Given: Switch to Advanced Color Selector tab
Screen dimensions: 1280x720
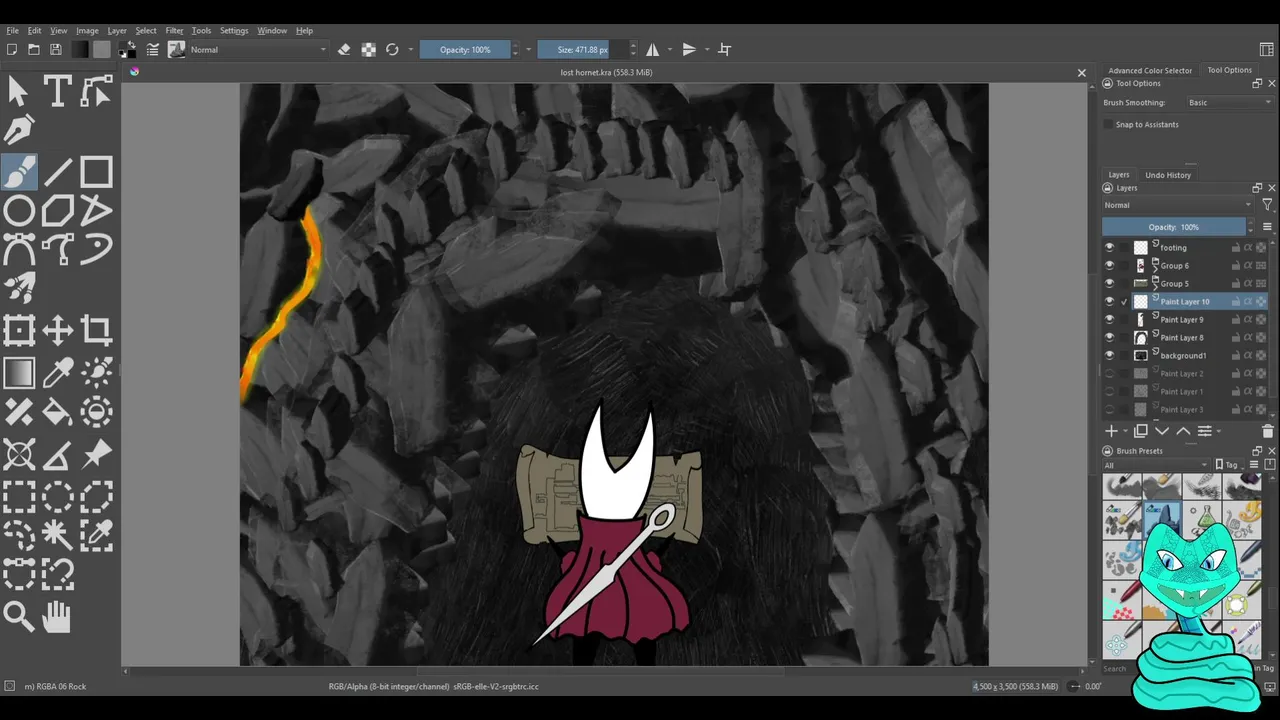Looking at the screenshot, I should 1150,71.
